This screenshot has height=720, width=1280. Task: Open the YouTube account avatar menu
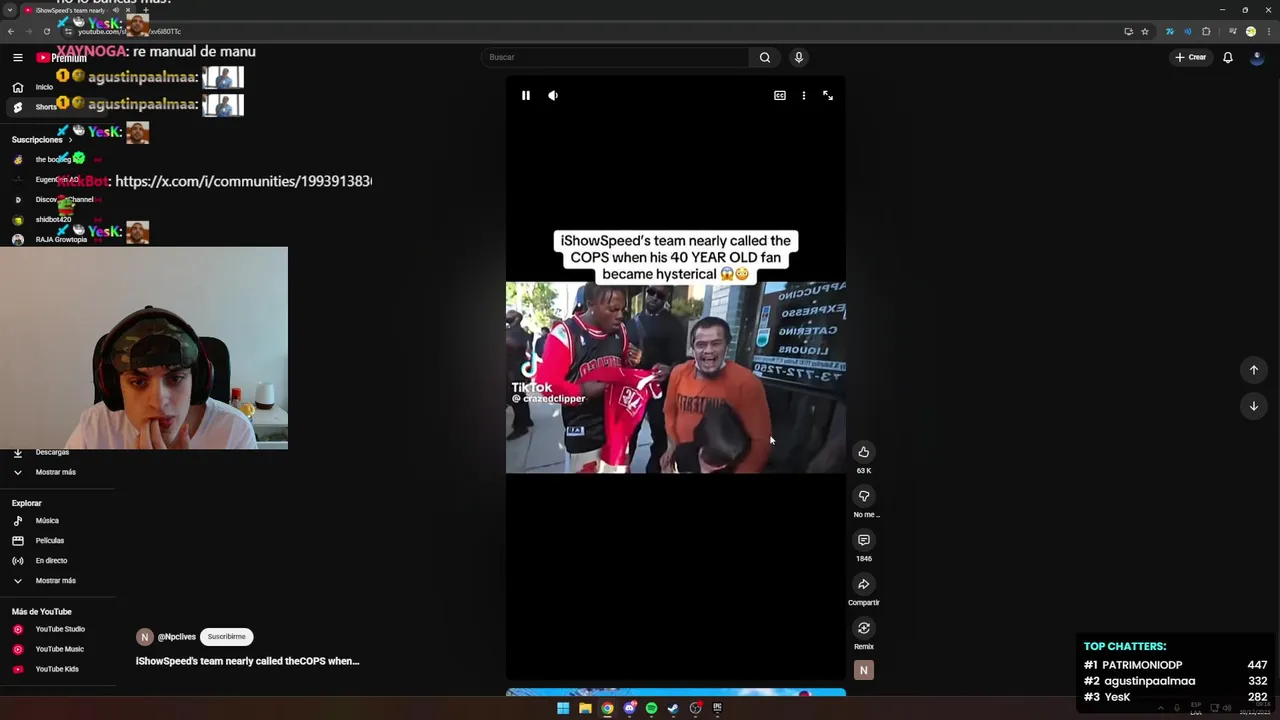tap(1257, 57)
